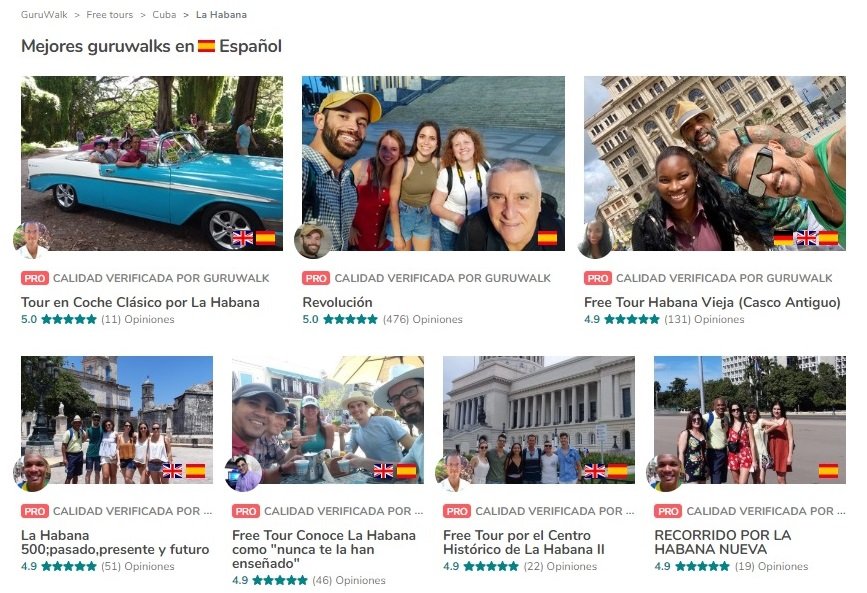
Task: Click the PRO badge on Revolución card
Action: [x=316, y=278]
